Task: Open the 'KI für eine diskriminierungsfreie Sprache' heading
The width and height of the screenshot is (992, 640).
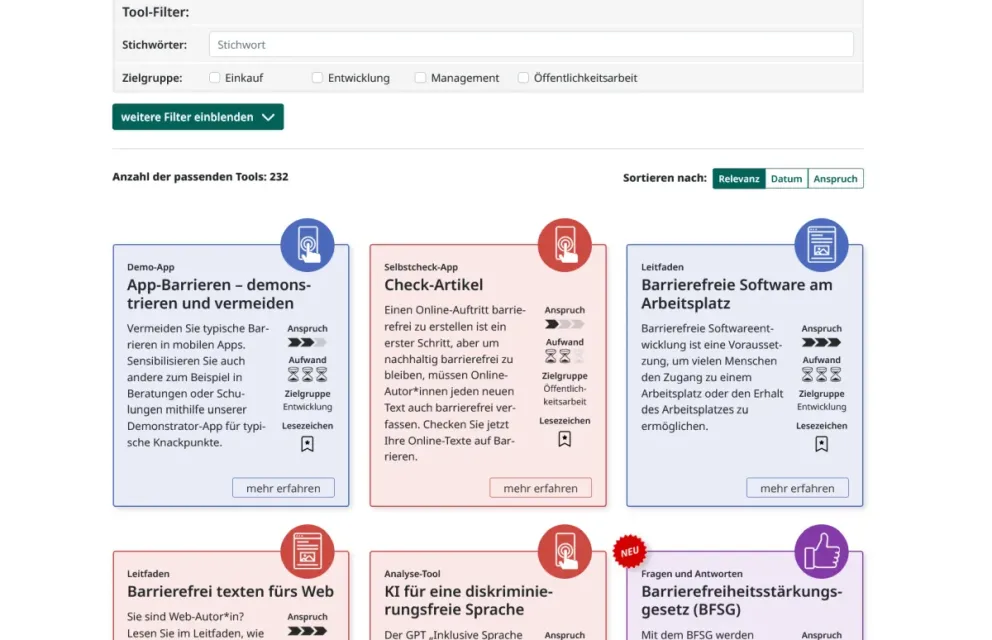Action: [468, 600]
